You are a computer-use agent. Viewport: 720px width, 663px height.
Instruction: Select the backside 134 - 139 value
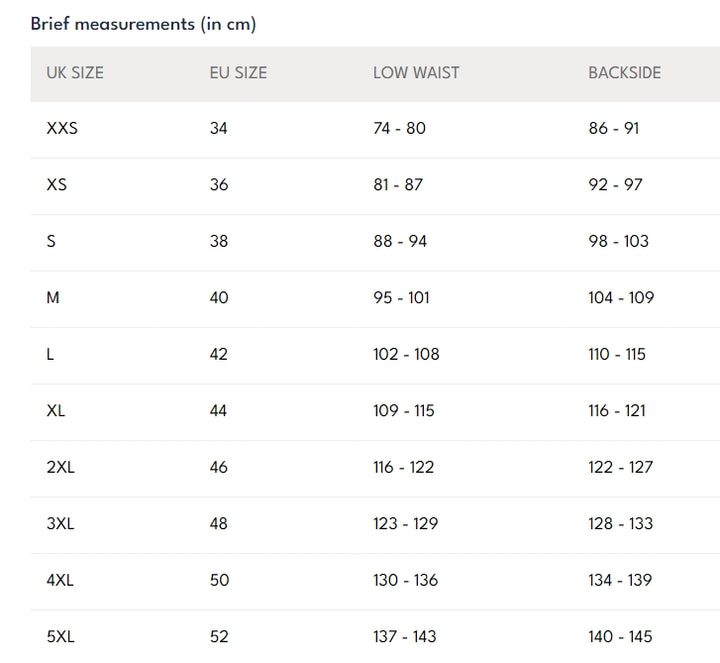click(x=620, y=580)
